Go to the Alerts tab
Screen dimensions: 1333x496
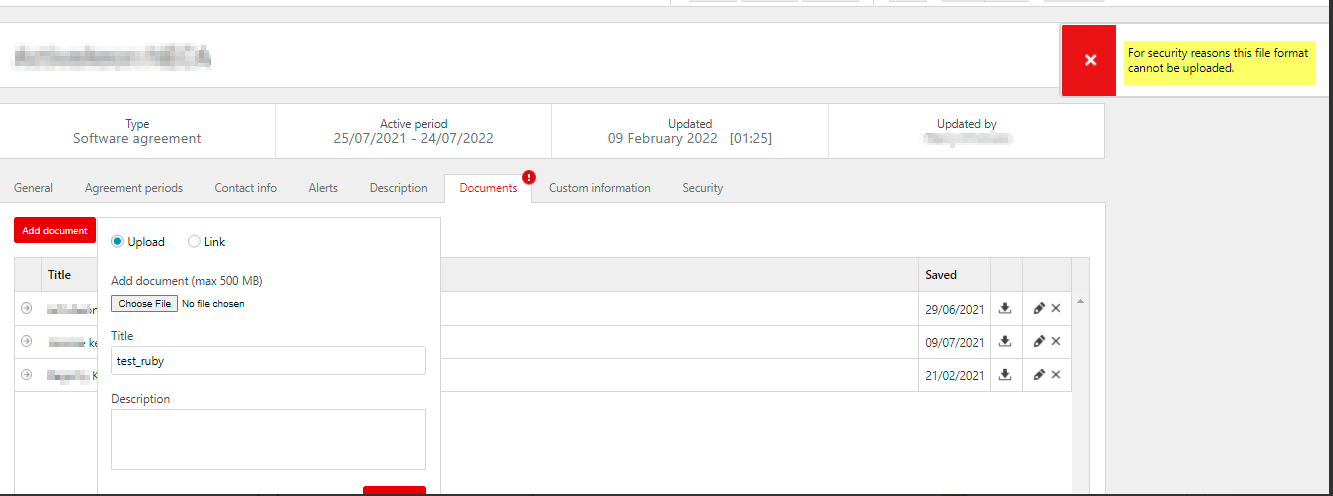[x=323, y=188]
